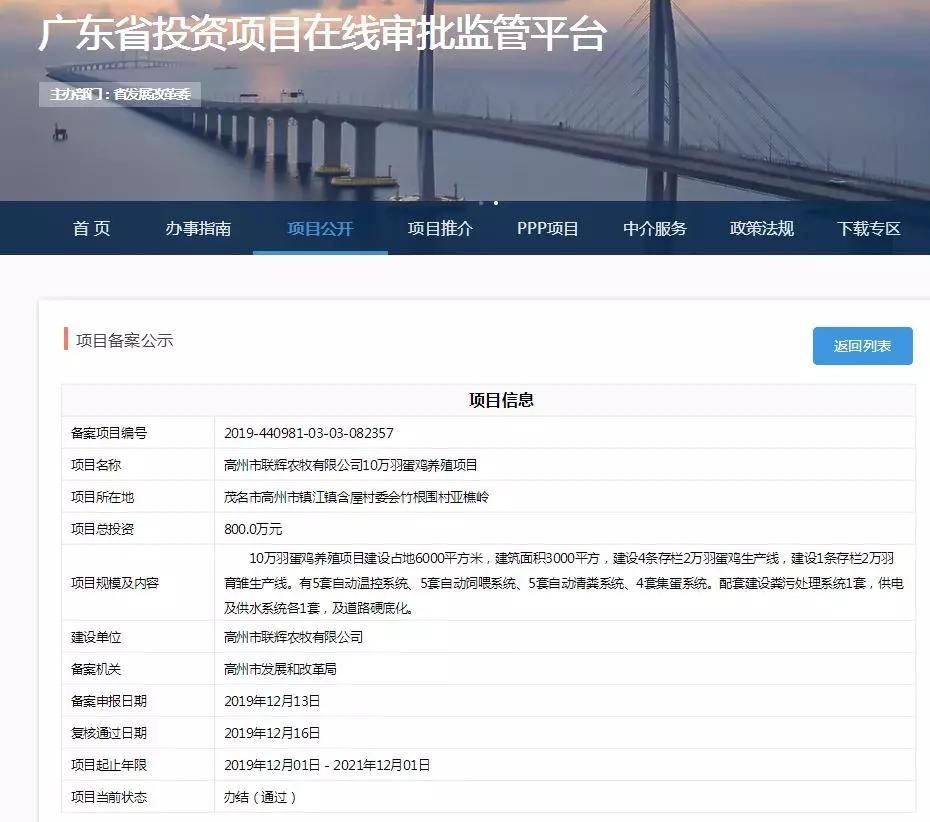Click the 主办部门：省发展改革委 label
Image resolution: width=930 pixels, height=822 pixels.
pyautogui.click(x=120, y=94)
